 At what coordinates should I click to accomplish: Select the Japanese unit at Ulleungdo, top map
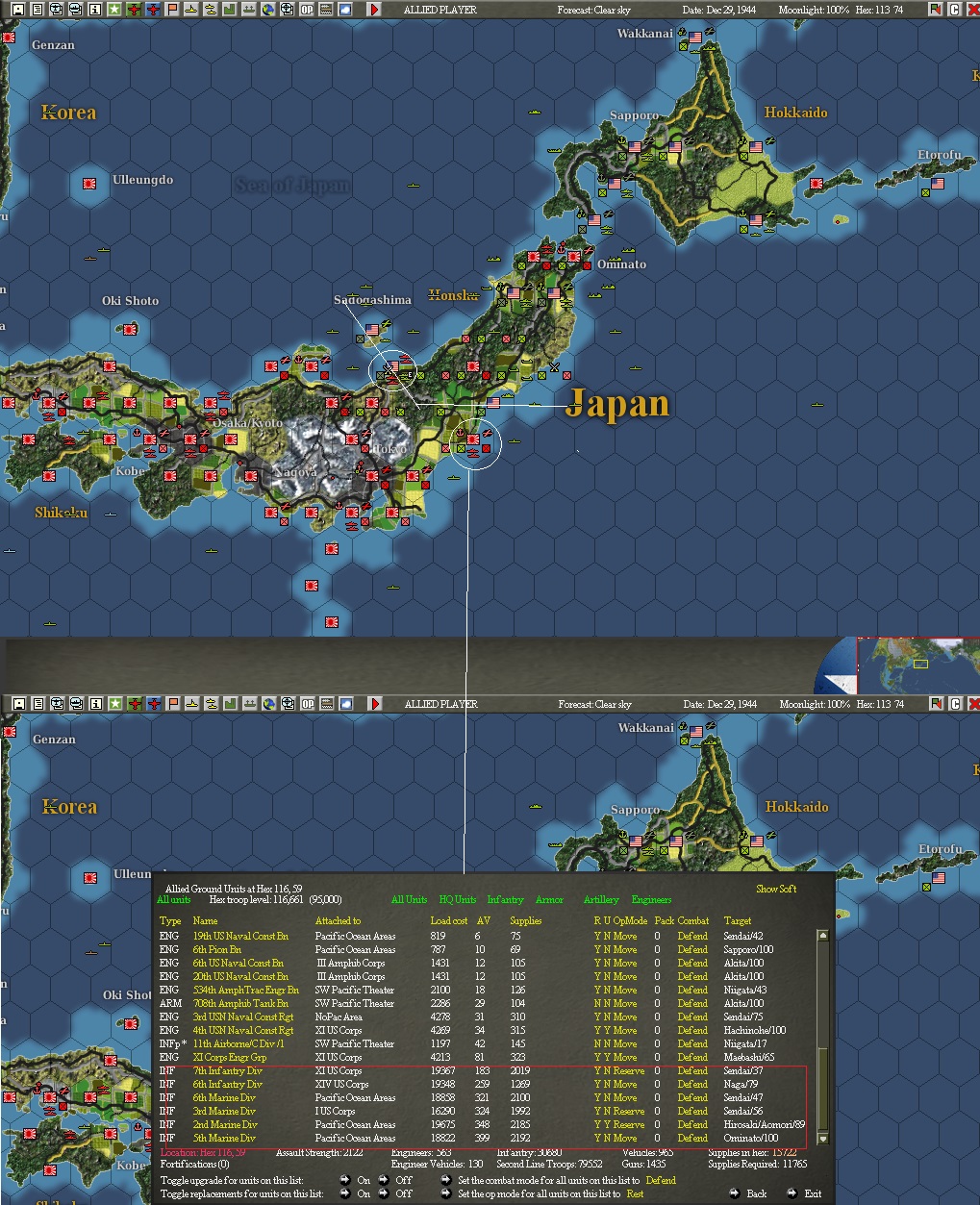click(x=90, y=182)
